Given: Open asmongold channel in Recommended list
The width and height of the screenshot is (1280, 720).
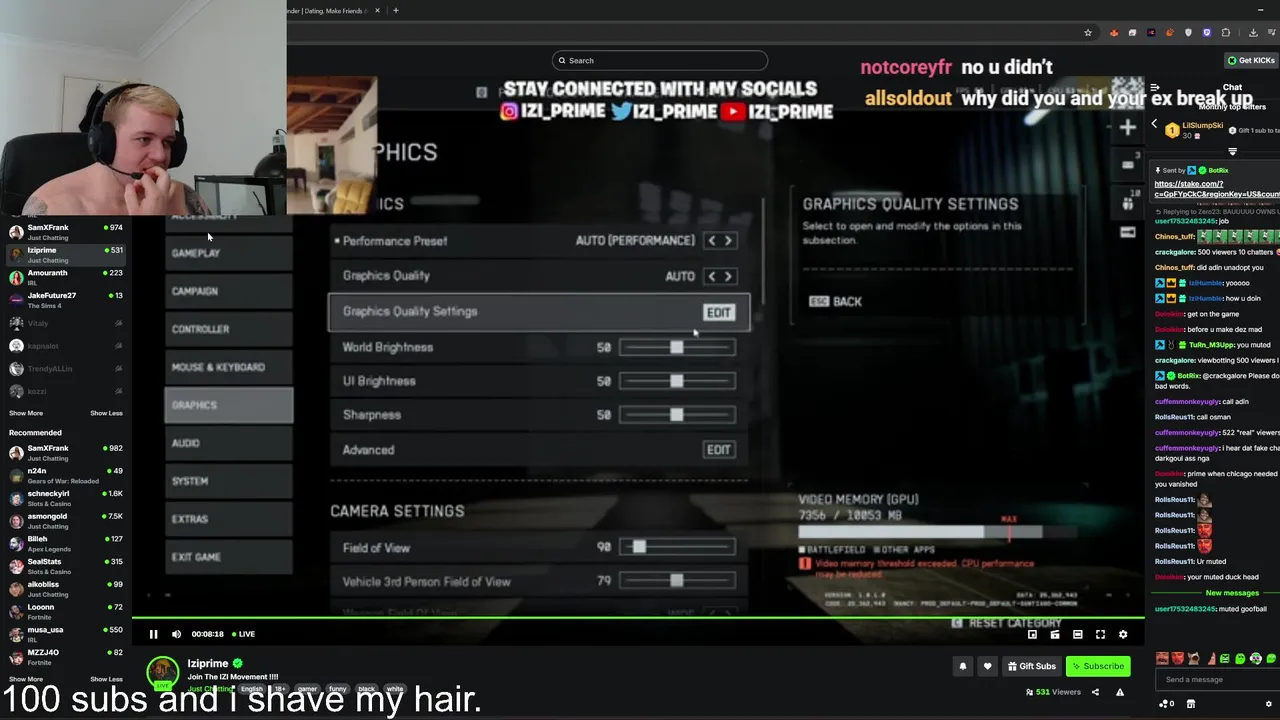Looking at the screenshot, I should [66, 521].
